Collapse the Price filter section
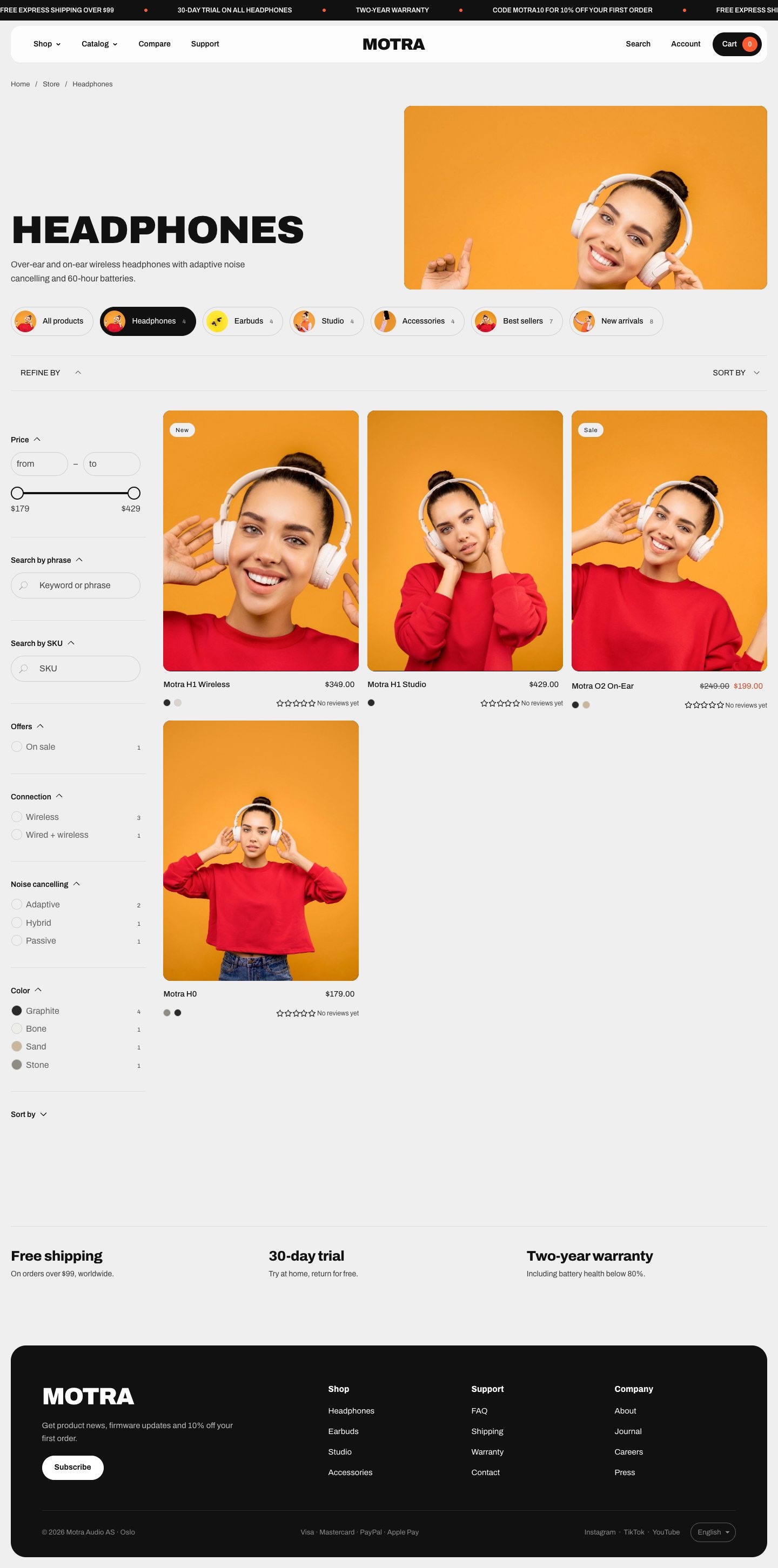Image resolution: width=778 pixels, height=1568 pixels. 25,440
